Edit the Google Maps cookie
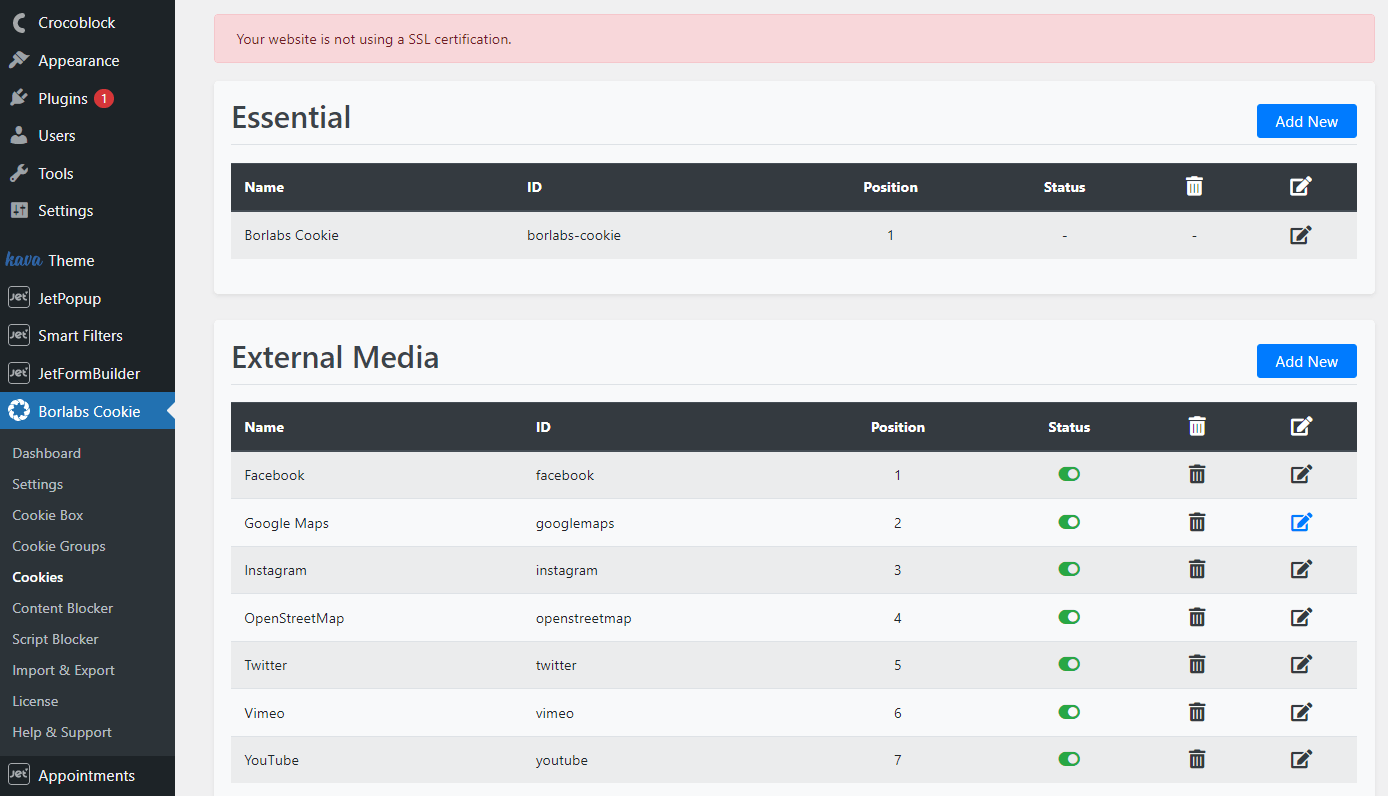The height and width of the screenshot is (796, 1388). [x=1301, y=522]
